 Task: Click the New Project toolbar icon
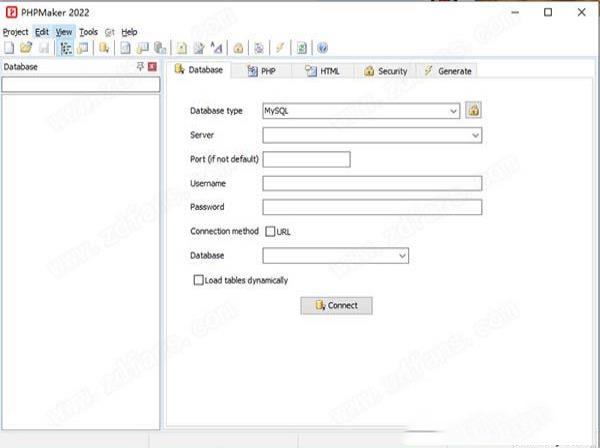(9, 47)
